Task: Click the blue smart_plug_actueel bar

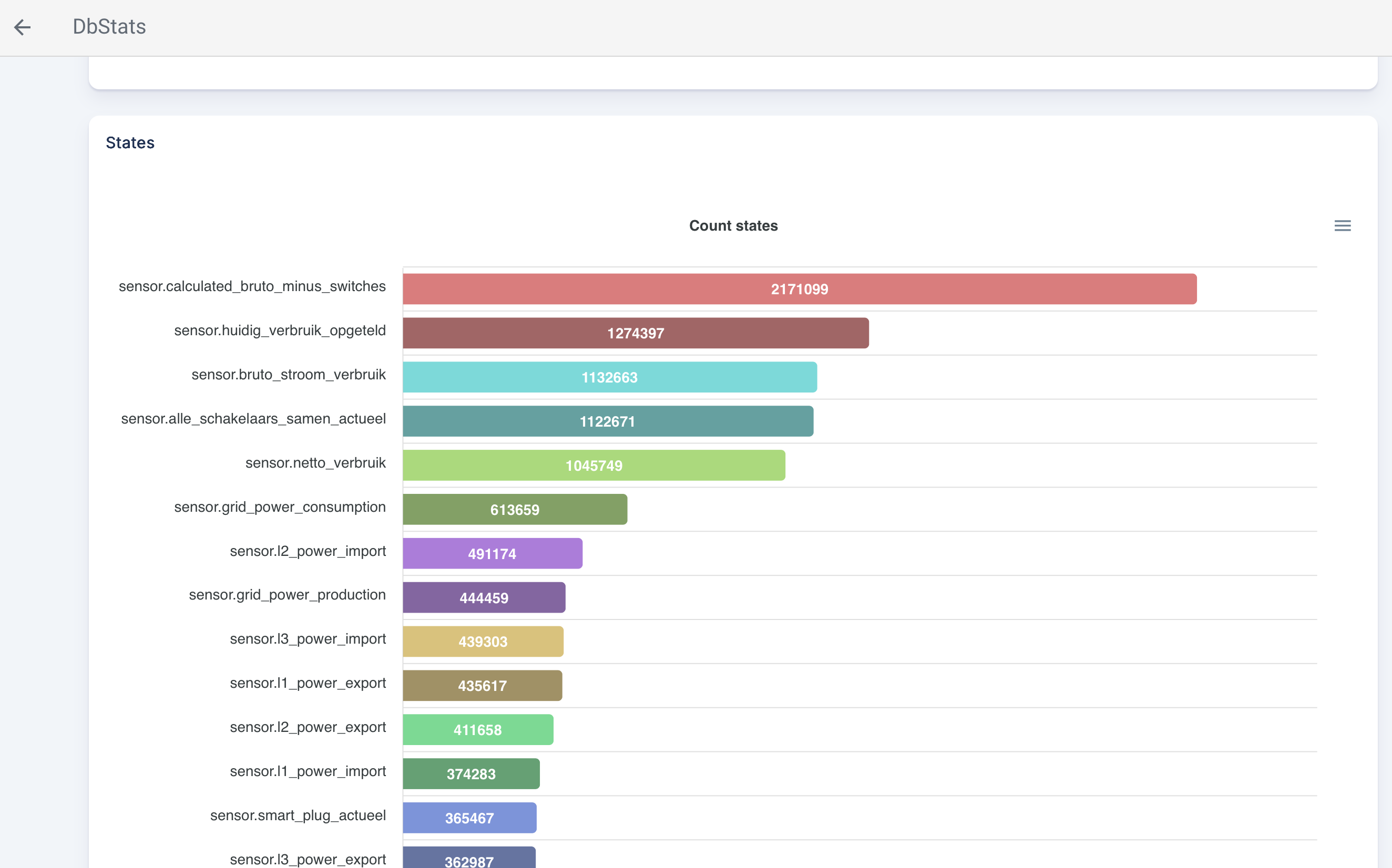Action: pyautogui.click(x=469, y=818)
